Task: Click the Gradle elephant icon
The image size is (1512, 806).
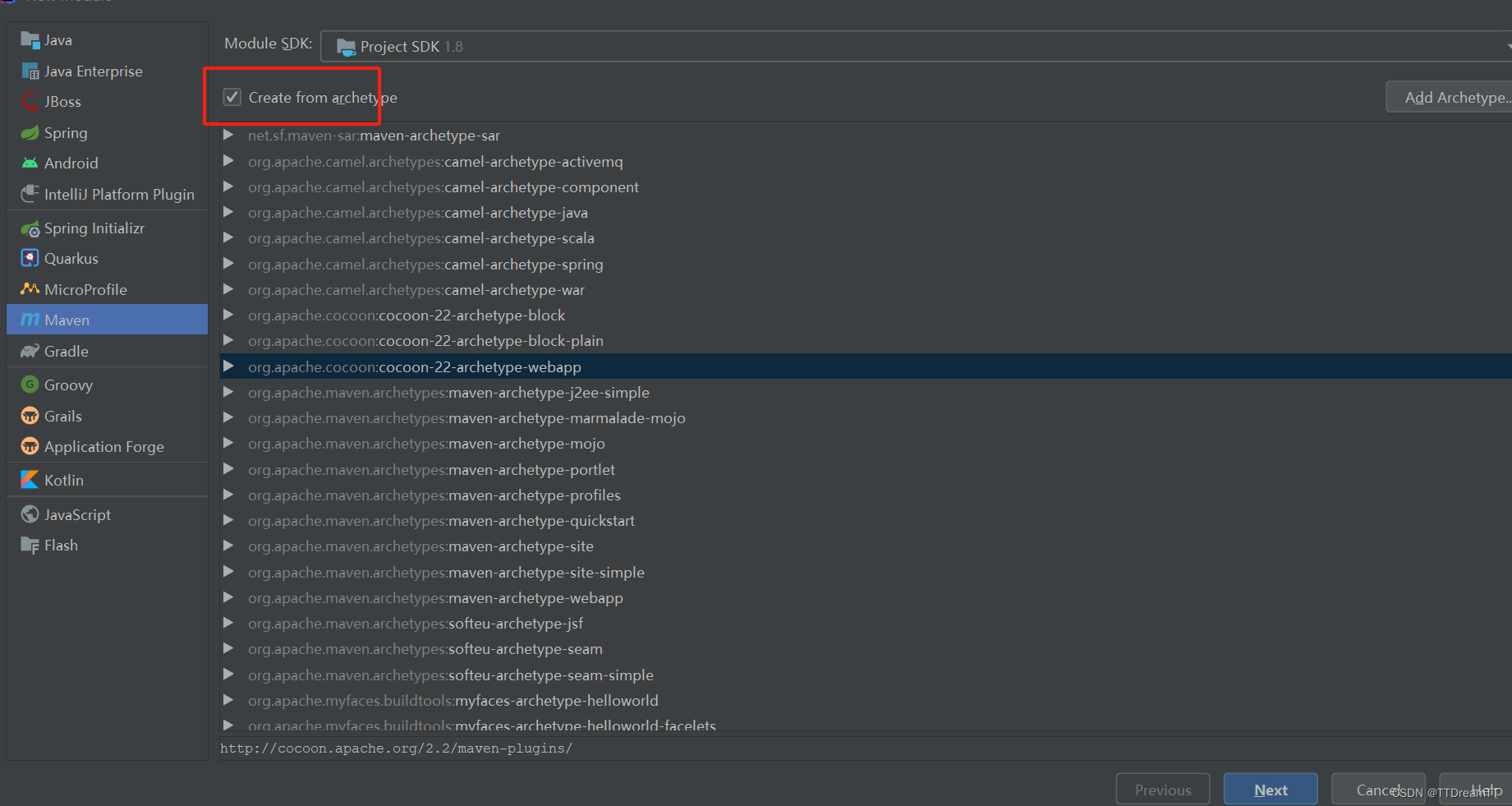Action: 30,351
